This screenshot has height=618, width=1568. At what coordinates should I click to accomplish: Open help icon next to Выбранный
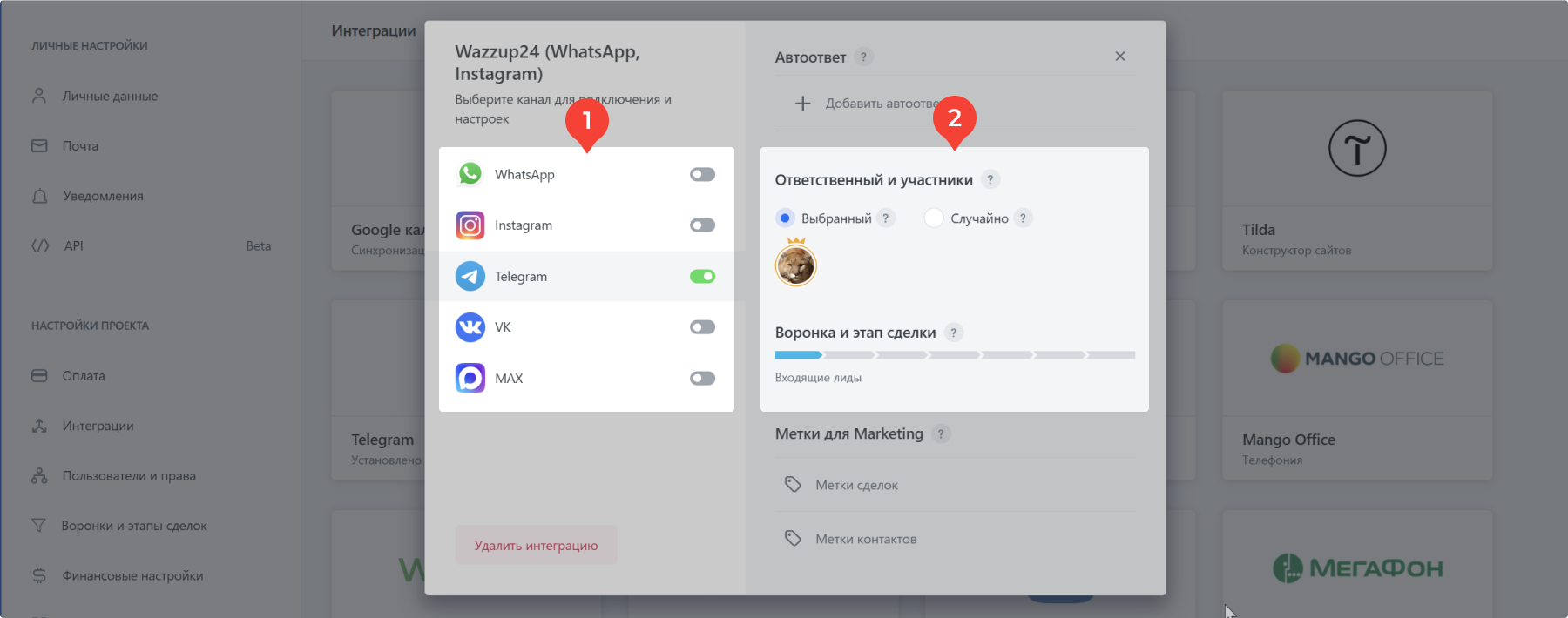coord(885,218)
